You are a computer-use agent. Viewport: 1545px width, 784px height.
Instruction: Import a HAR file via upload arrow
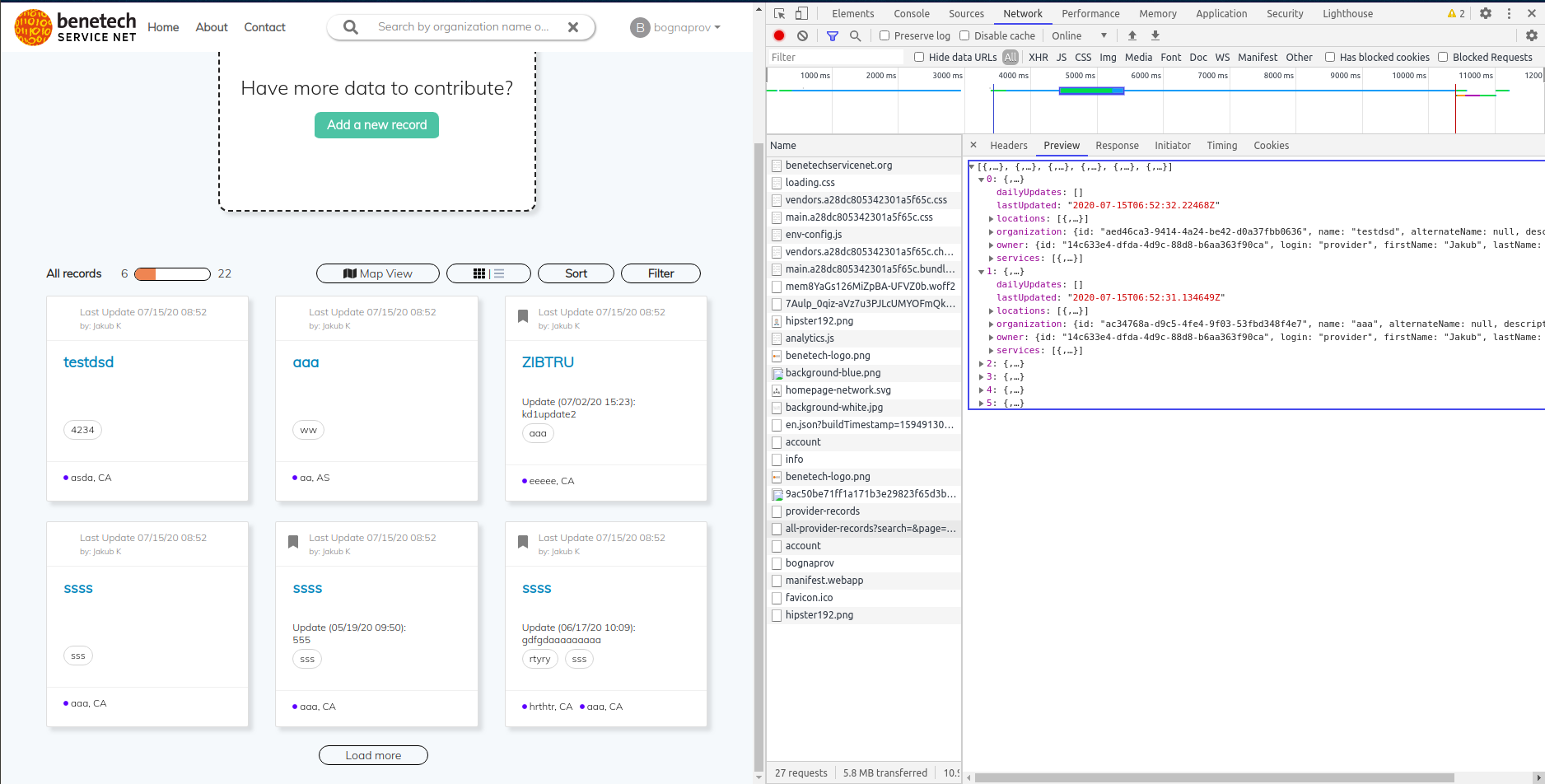click(1132, 35)
